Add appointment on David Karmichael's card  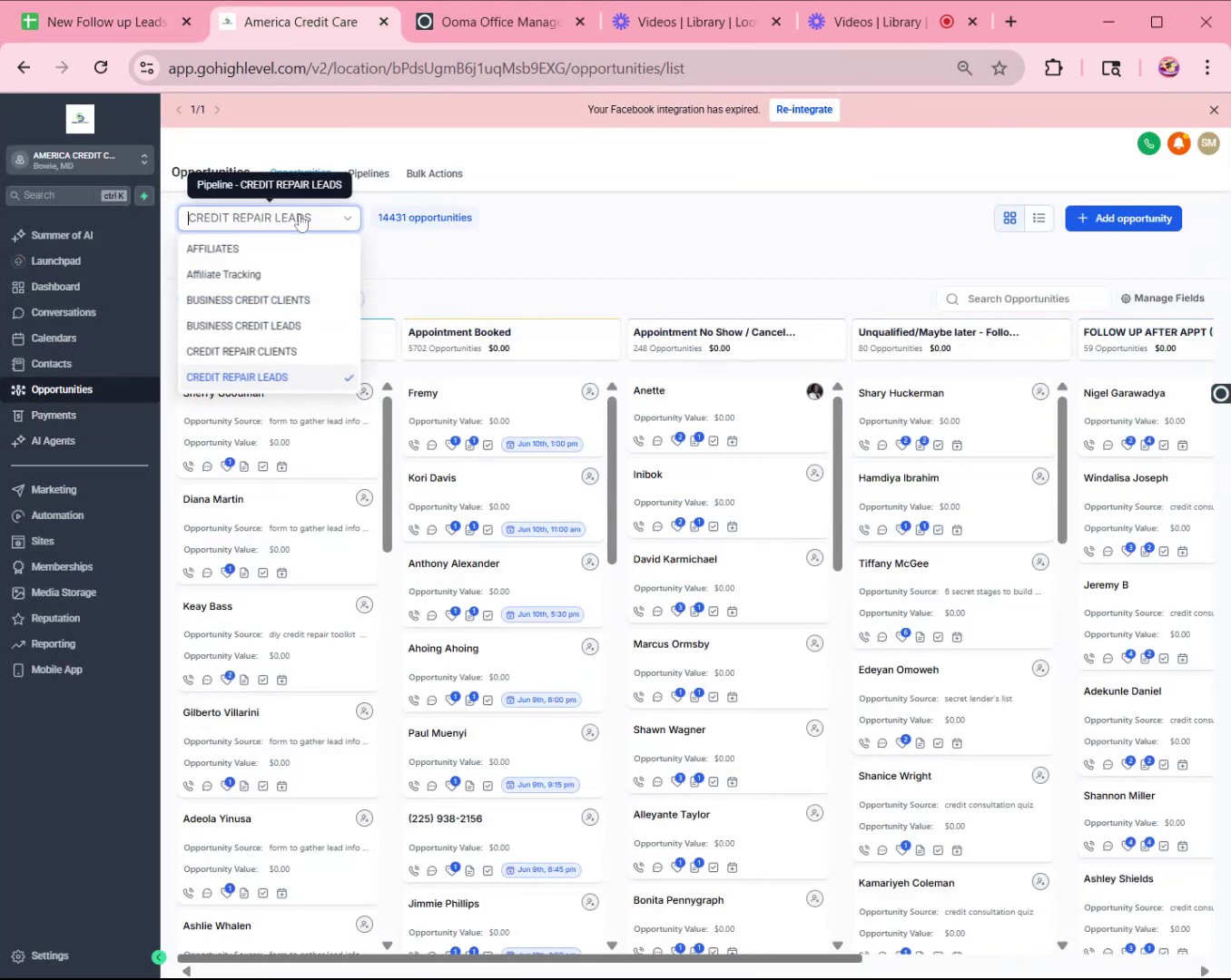tap(733, 612)
